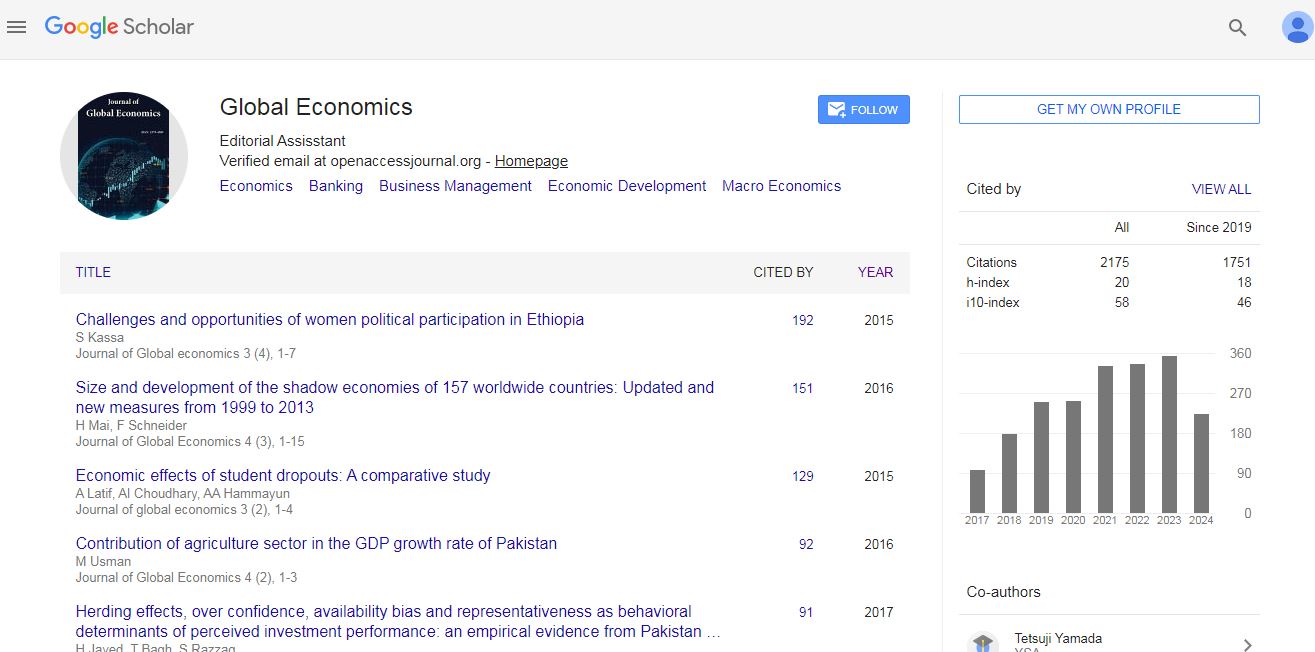View 192 citations for Ethiopia paper
The image size is (1315, 652).
tap(802, 320)
